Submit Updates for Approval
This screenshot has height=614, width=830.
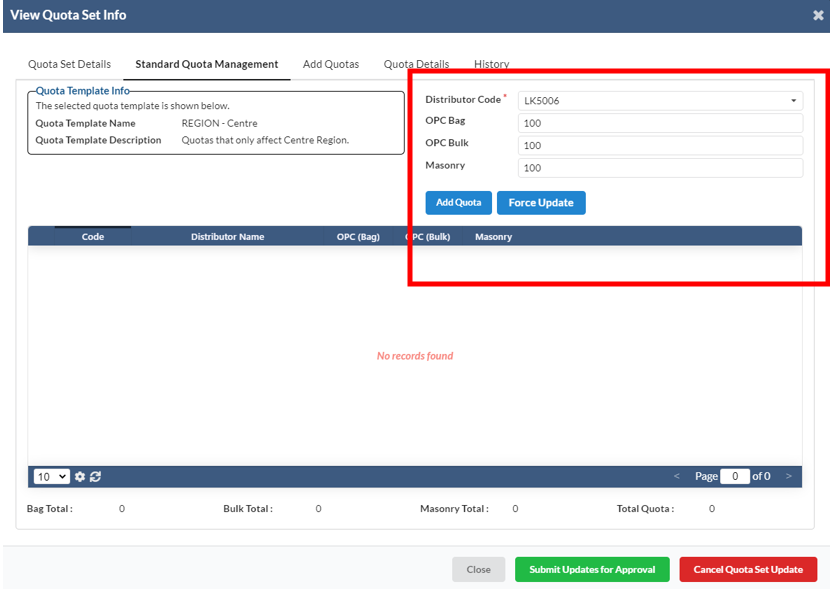pos(592,570)
